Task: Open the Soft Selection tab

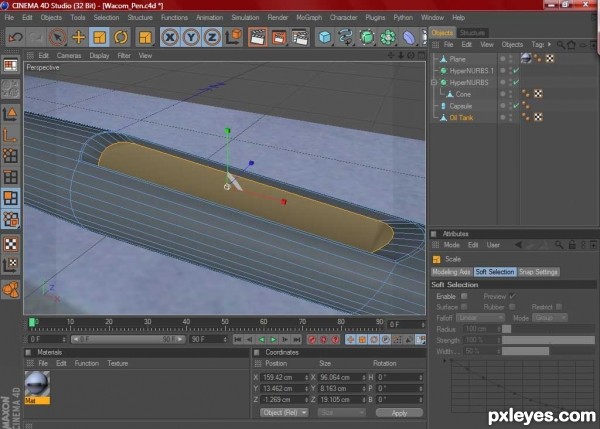Action: tap(495, 272)
